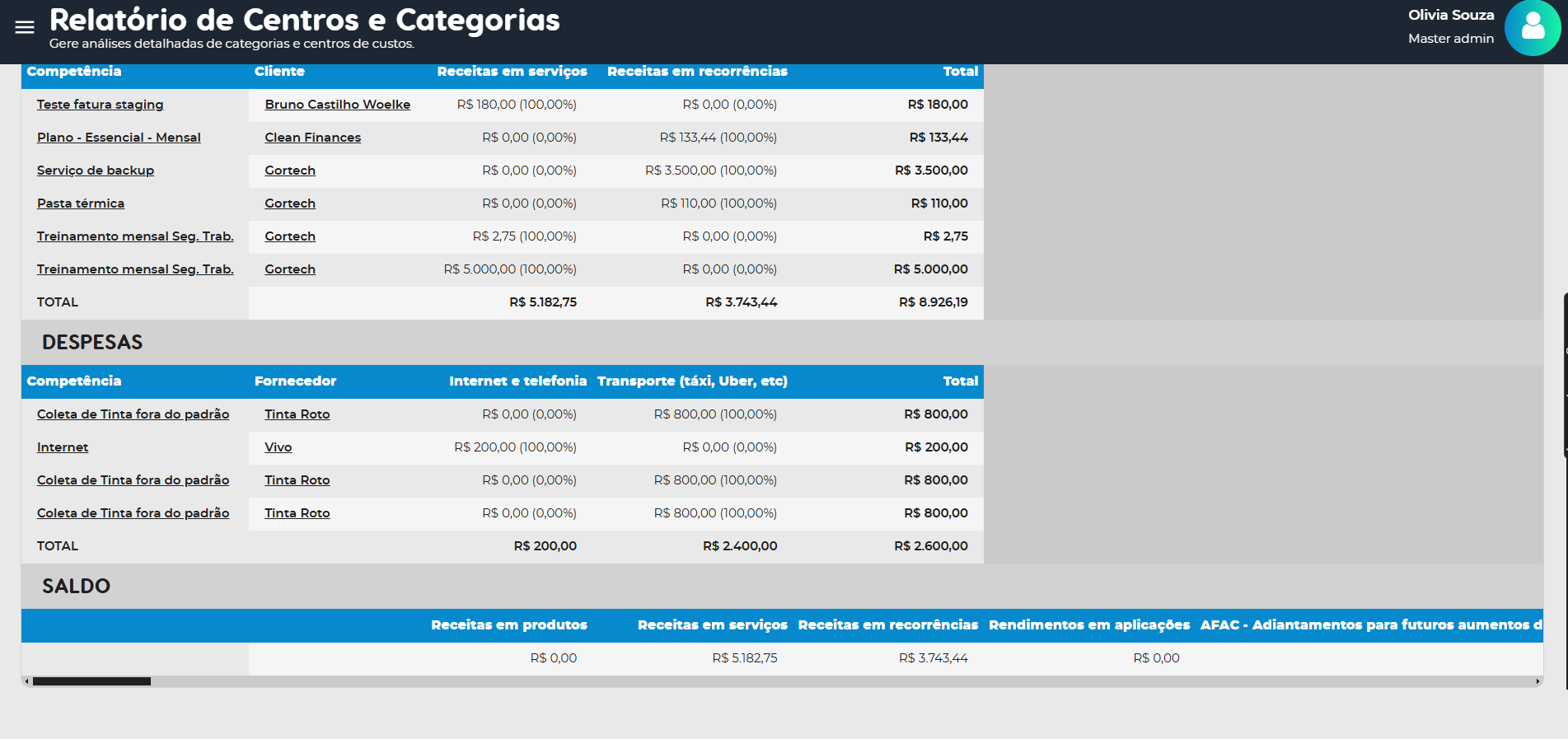Click Receitas em serviços column header
The height and width of the screenshot is (739, 1568).
[512, 72]
